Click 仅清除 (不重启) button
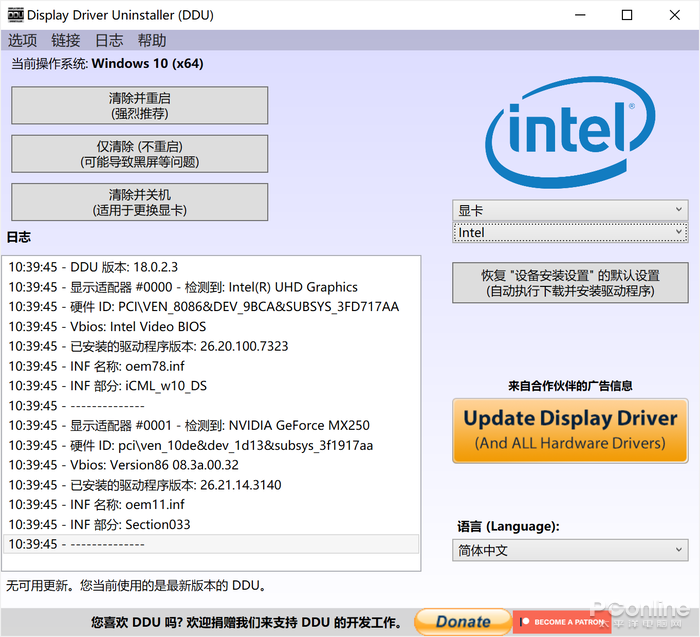The image size is (700, 637). (139, 154)
